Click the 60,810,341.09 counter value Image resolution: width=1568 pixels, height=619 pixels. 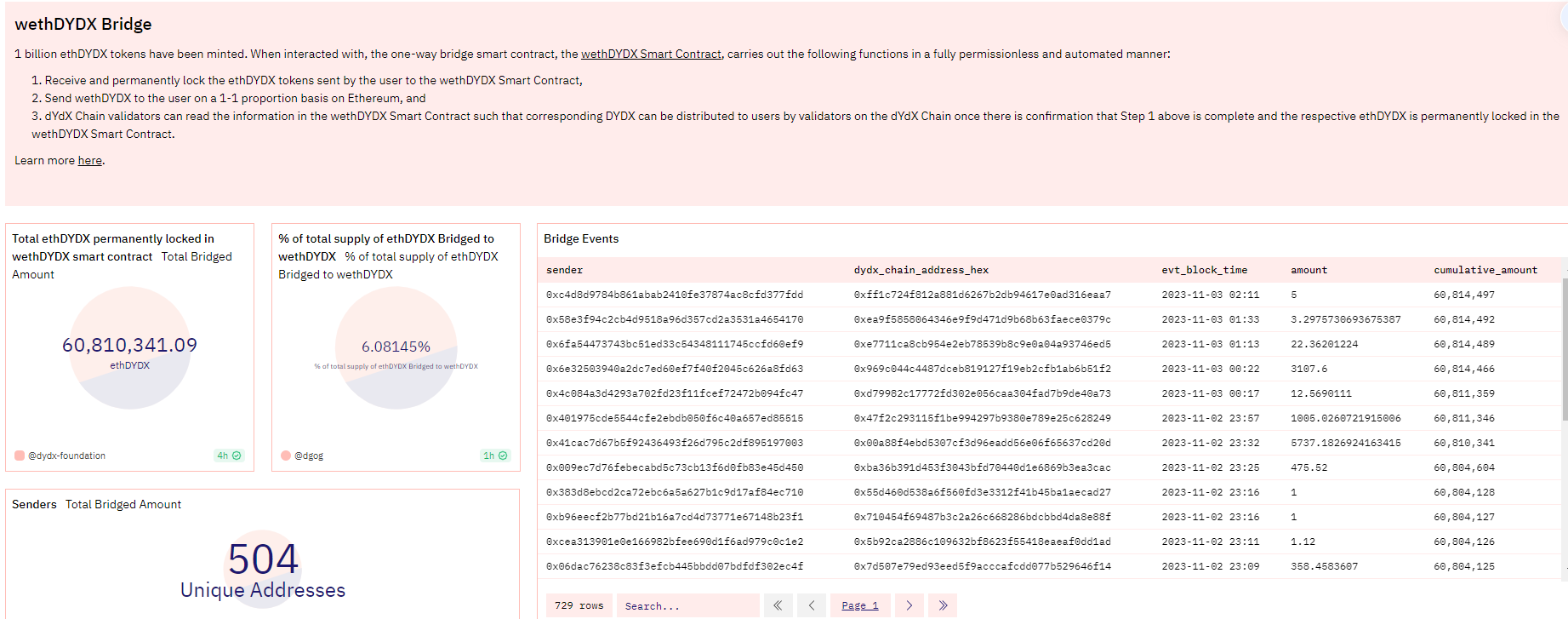pyautogui.click(x=129, y=345)
